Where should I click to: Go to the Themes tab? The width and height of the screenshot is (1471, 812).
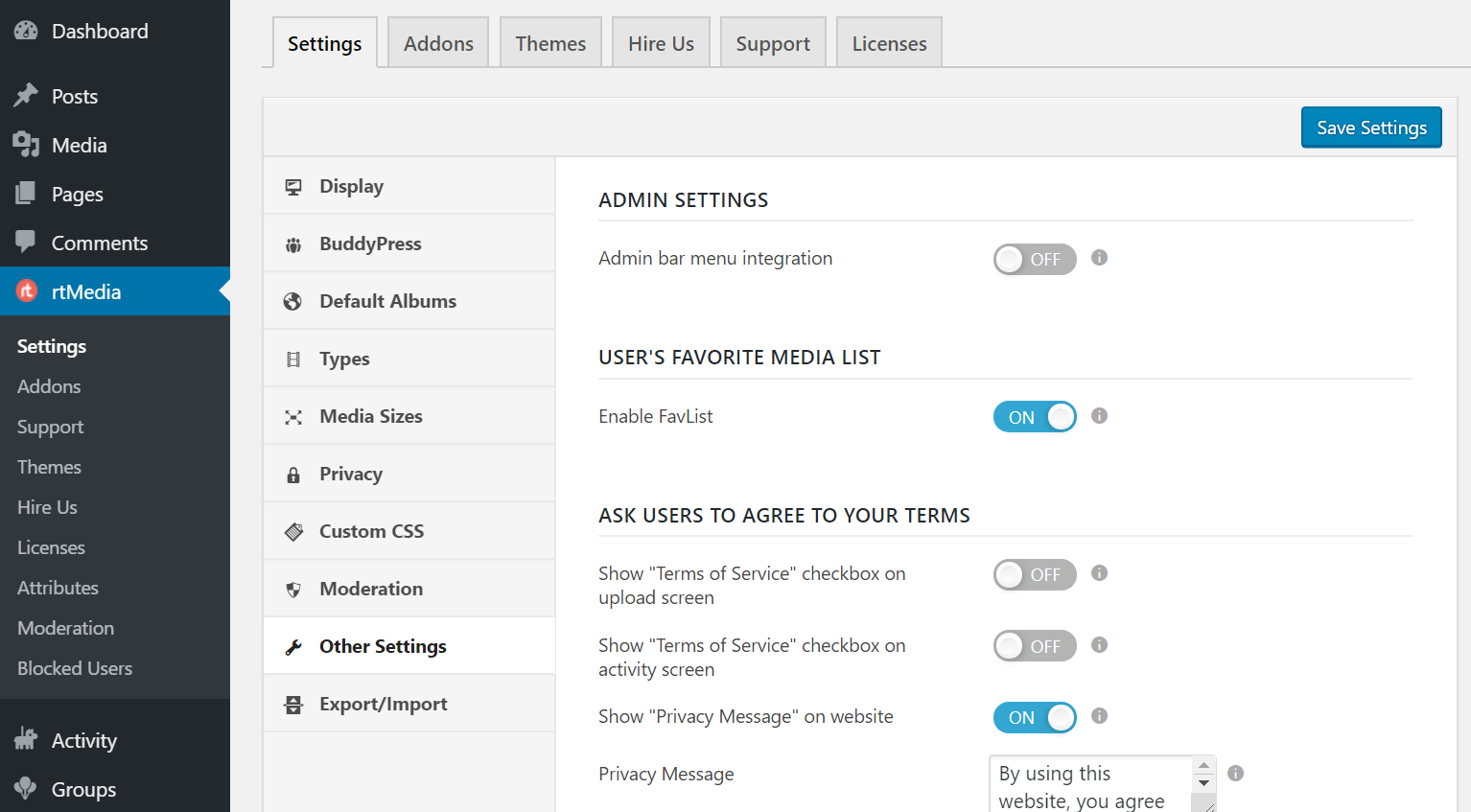coord(549,42)
